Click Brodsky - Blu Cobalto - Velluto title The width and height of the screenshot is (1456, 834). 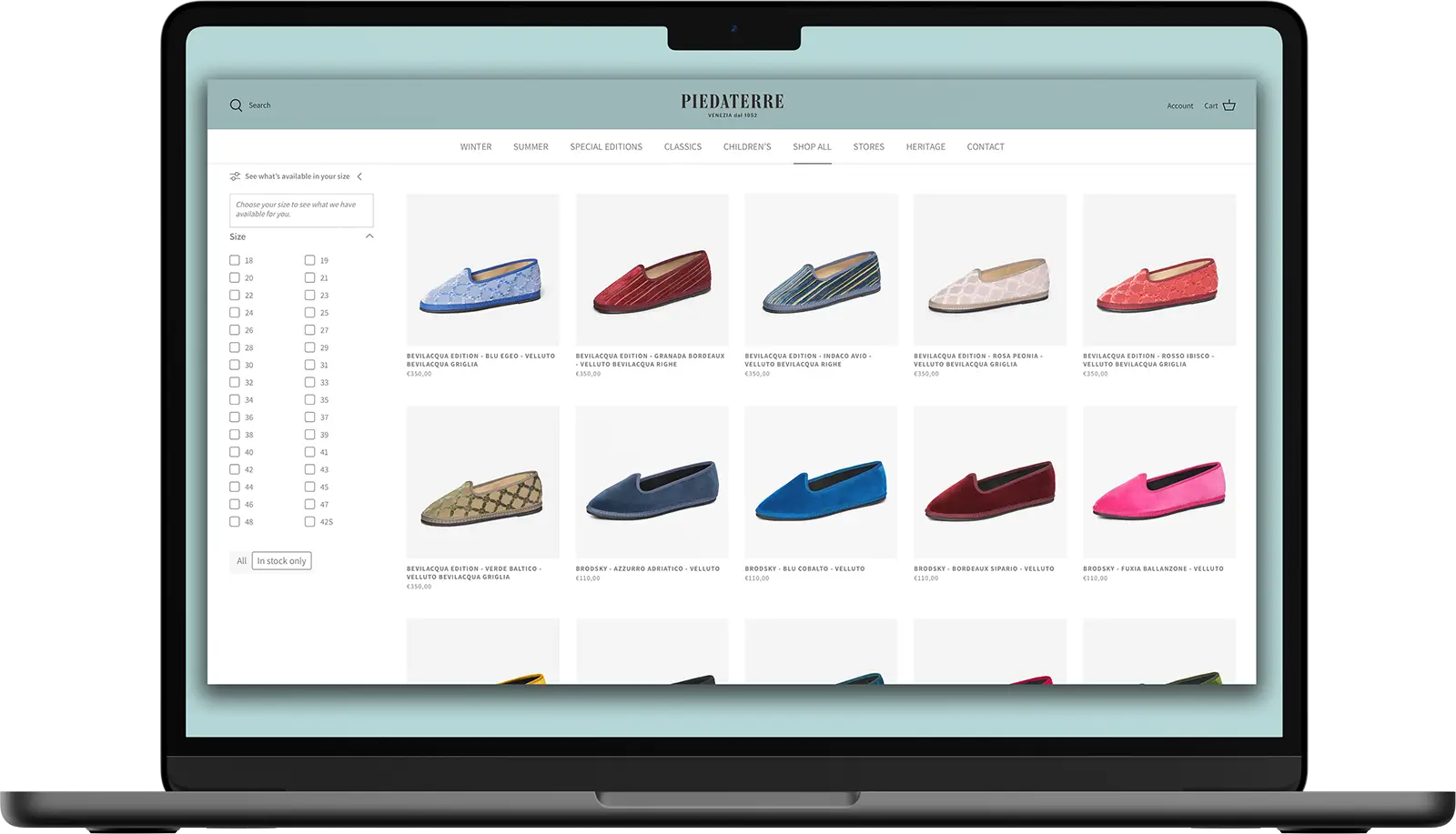(804, 568)
